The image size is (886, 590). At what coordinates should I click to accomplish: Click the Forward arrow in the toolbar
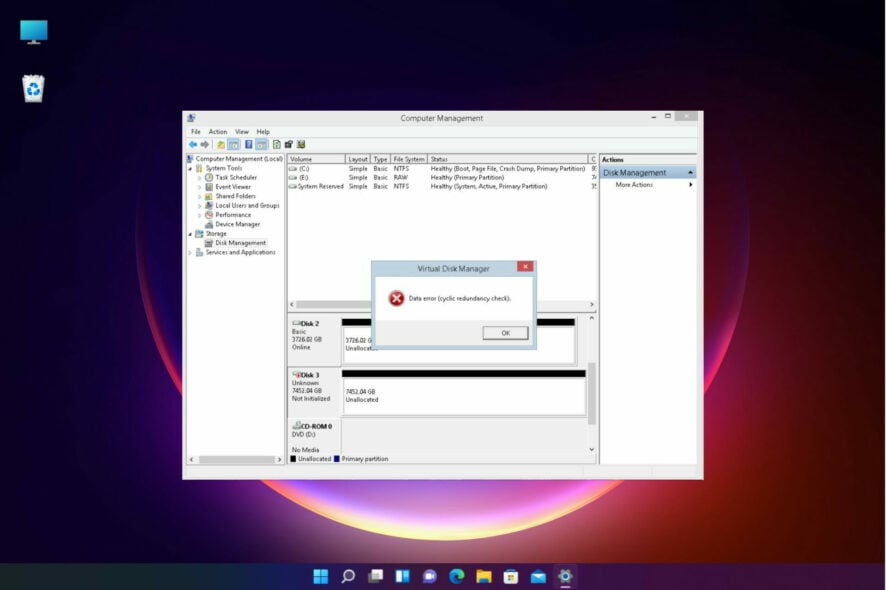pos(204,144)
